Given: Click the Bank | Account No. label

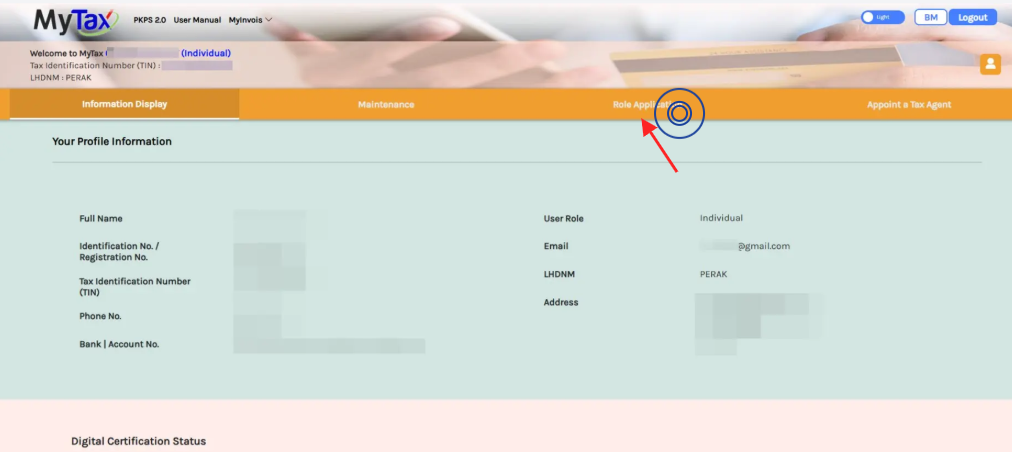Looking at the screenshot, I should (x=119, y=344).
